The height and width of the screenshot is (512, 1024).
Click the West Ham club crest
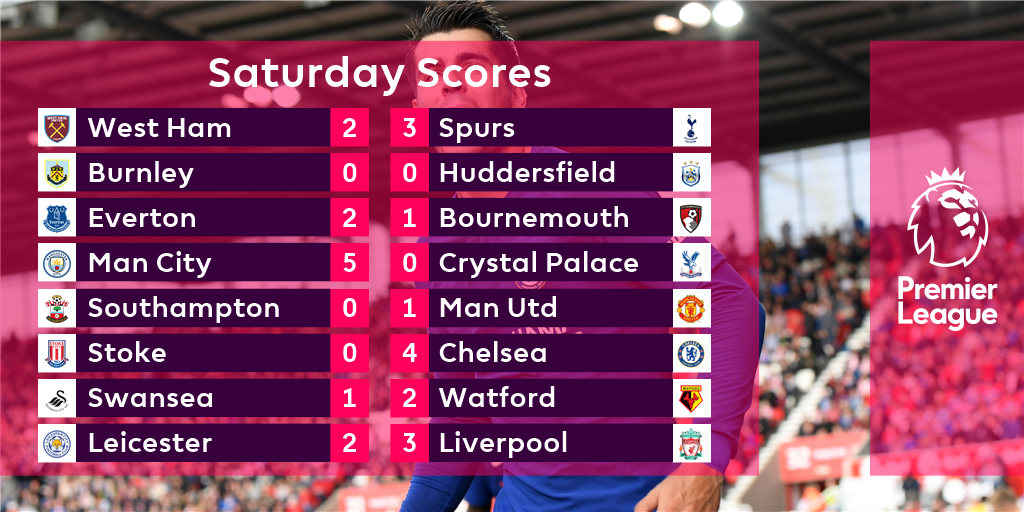click(x=57, y=127)
